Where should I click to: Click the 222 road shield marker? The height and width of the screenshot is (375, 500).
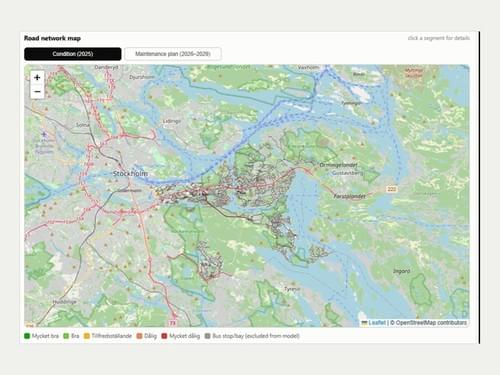pos(392,189)
